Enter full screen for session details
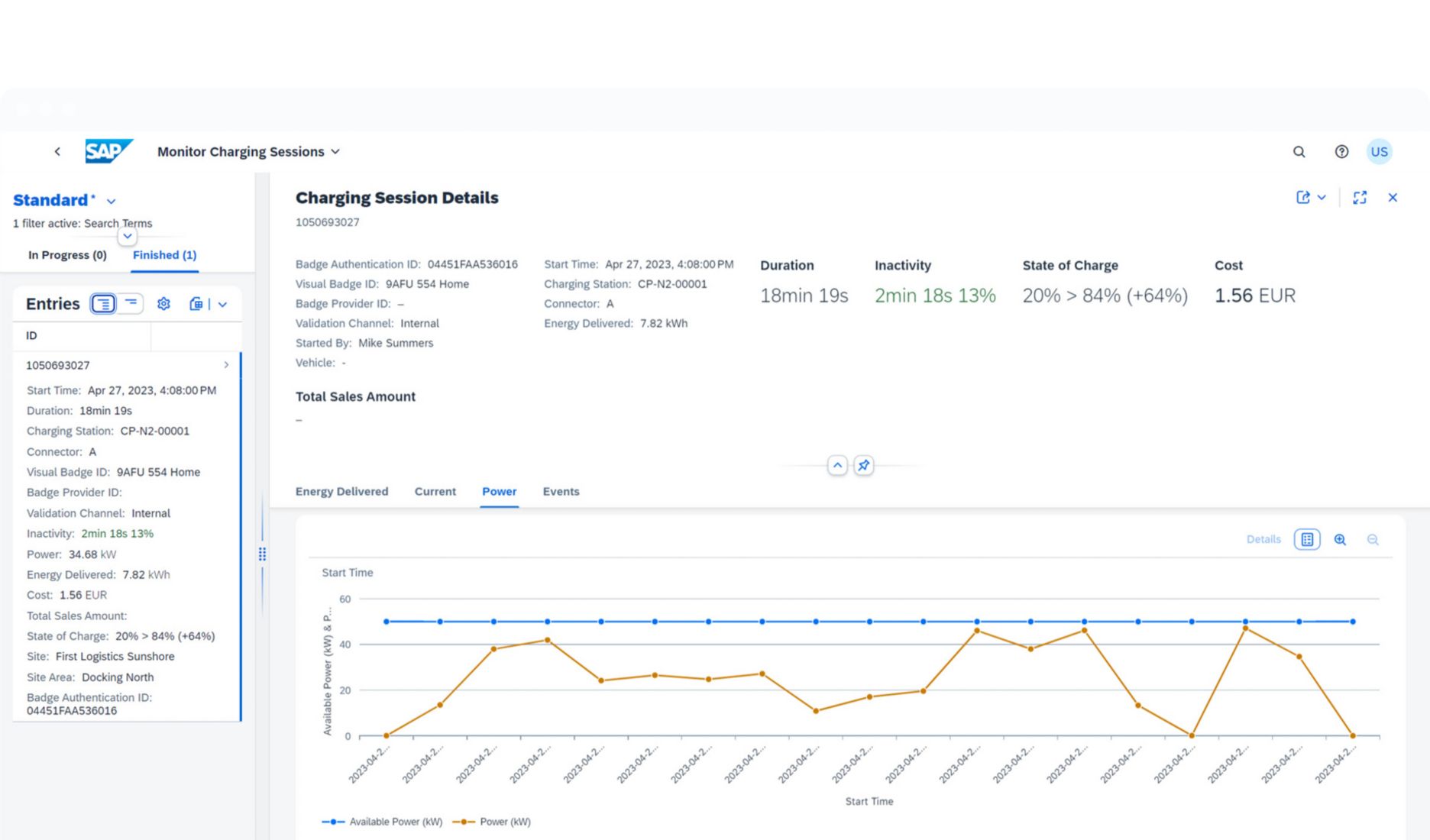Screen dimensions: 1430x840 click(x=1360, y=198)
